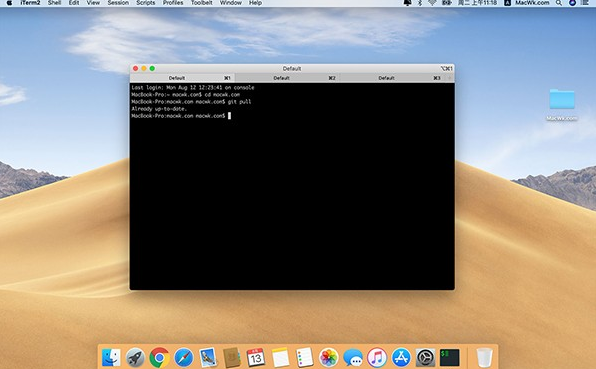Image resolution: width=596 pixels, height=369 pixels.
Task: Click the 'Already up-to-date.' output line
Action: pyautogui.click(x=159, y=109)
